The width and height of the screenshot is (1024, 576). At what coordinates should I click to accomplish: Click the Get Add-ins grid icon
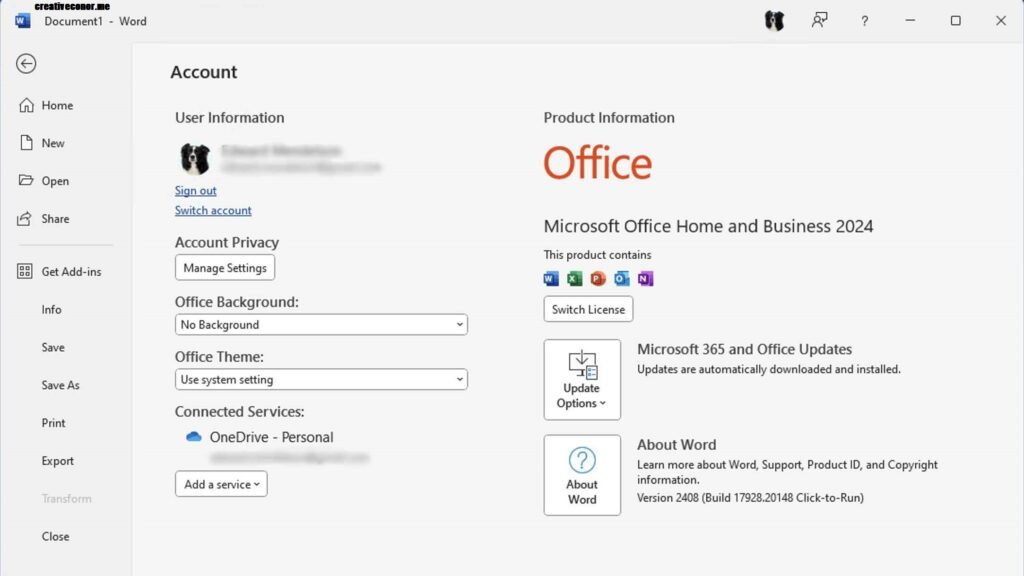(25, 271)
